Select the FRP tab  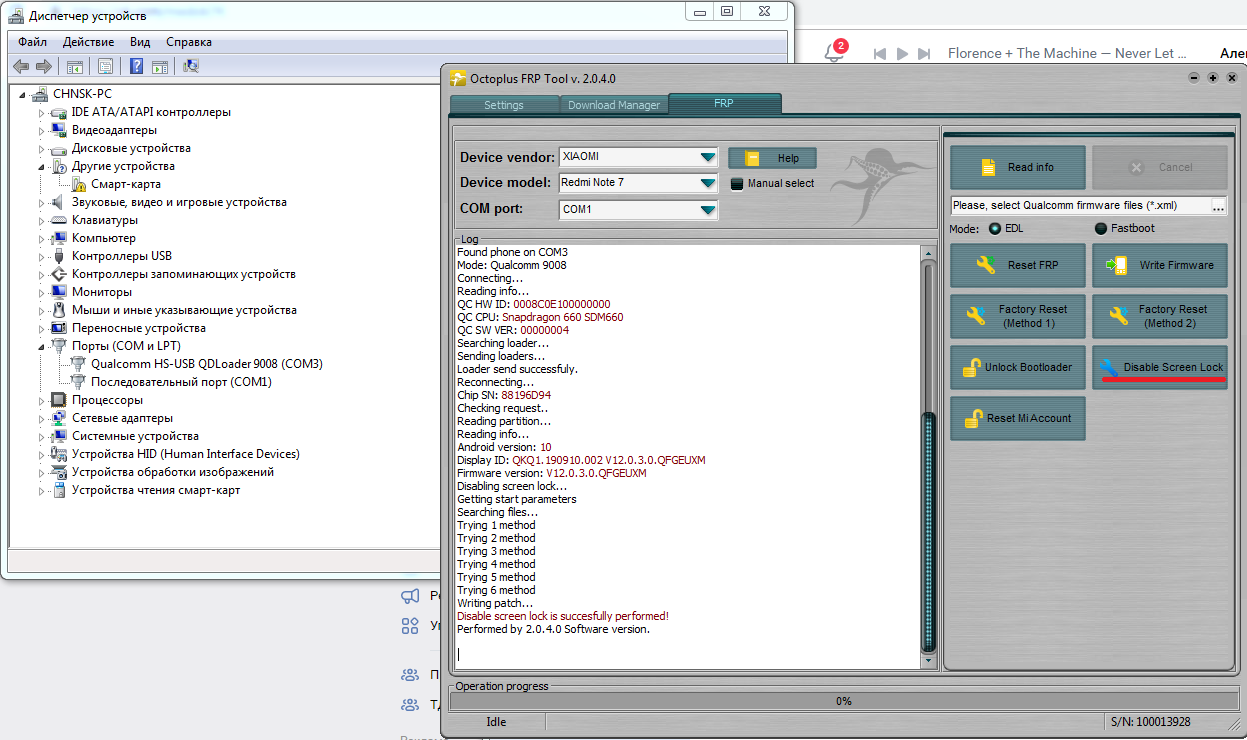[x=724, y=104]
